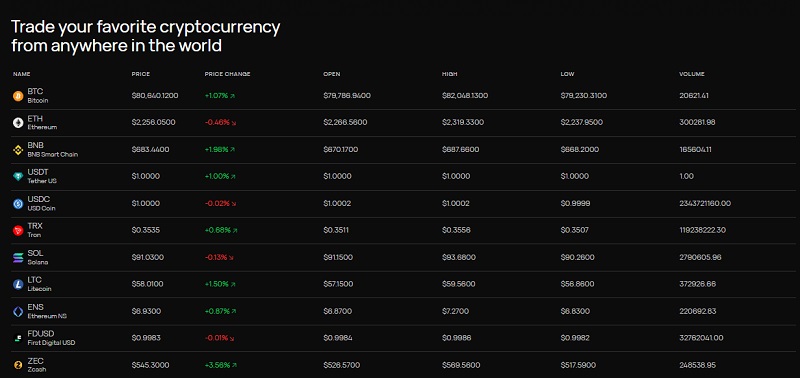800x378 pixels.
Task: Click the BNB Smart Chain icon
Action: (x=18, y=150)
